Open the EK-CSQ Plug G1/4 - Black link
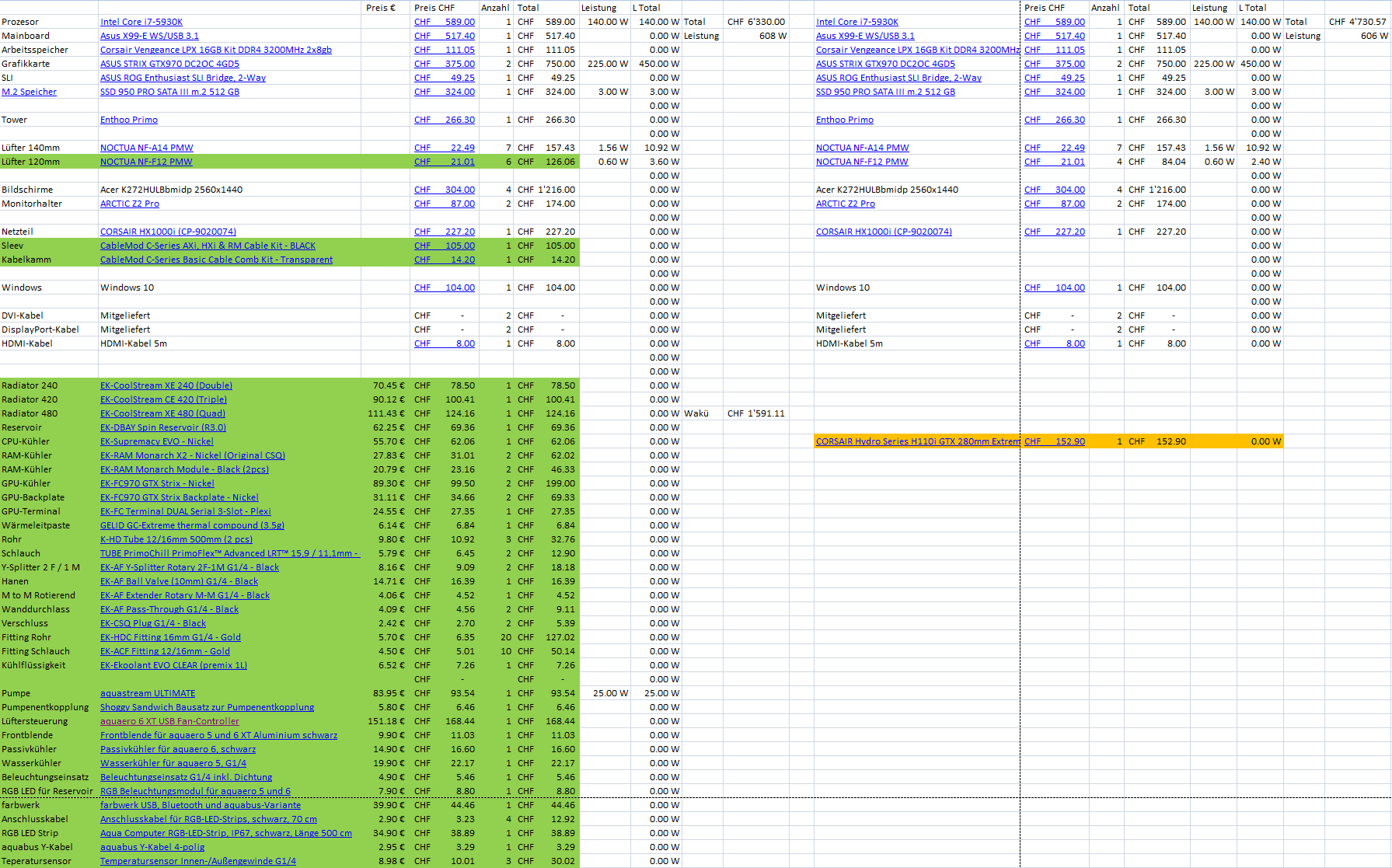This screenshot has width=1392, height=868. click(x=153, y=623)
